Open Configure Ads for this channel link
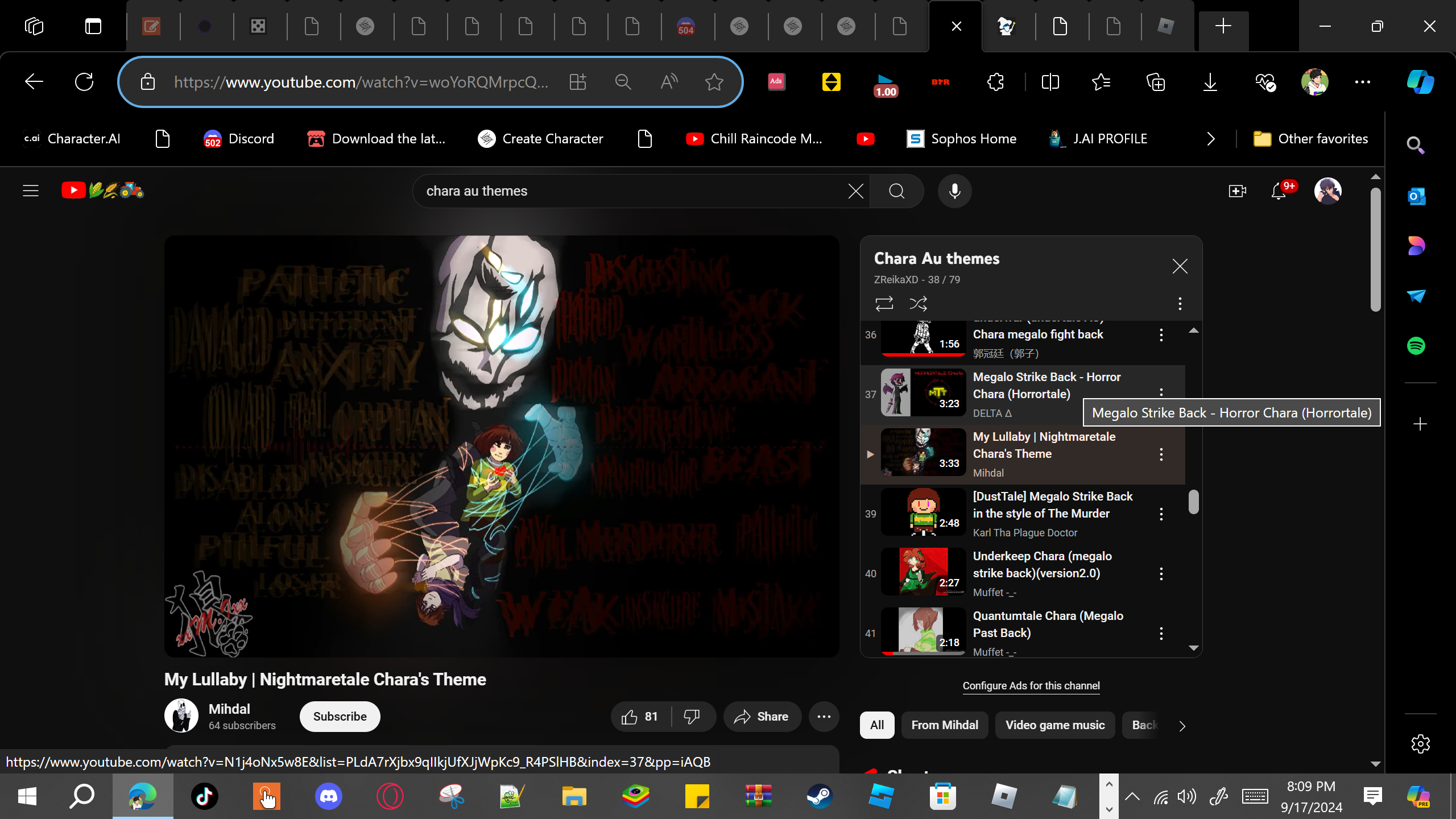Image resolution: width=1456 pixels, height=819 pixels. [1031, 686]
